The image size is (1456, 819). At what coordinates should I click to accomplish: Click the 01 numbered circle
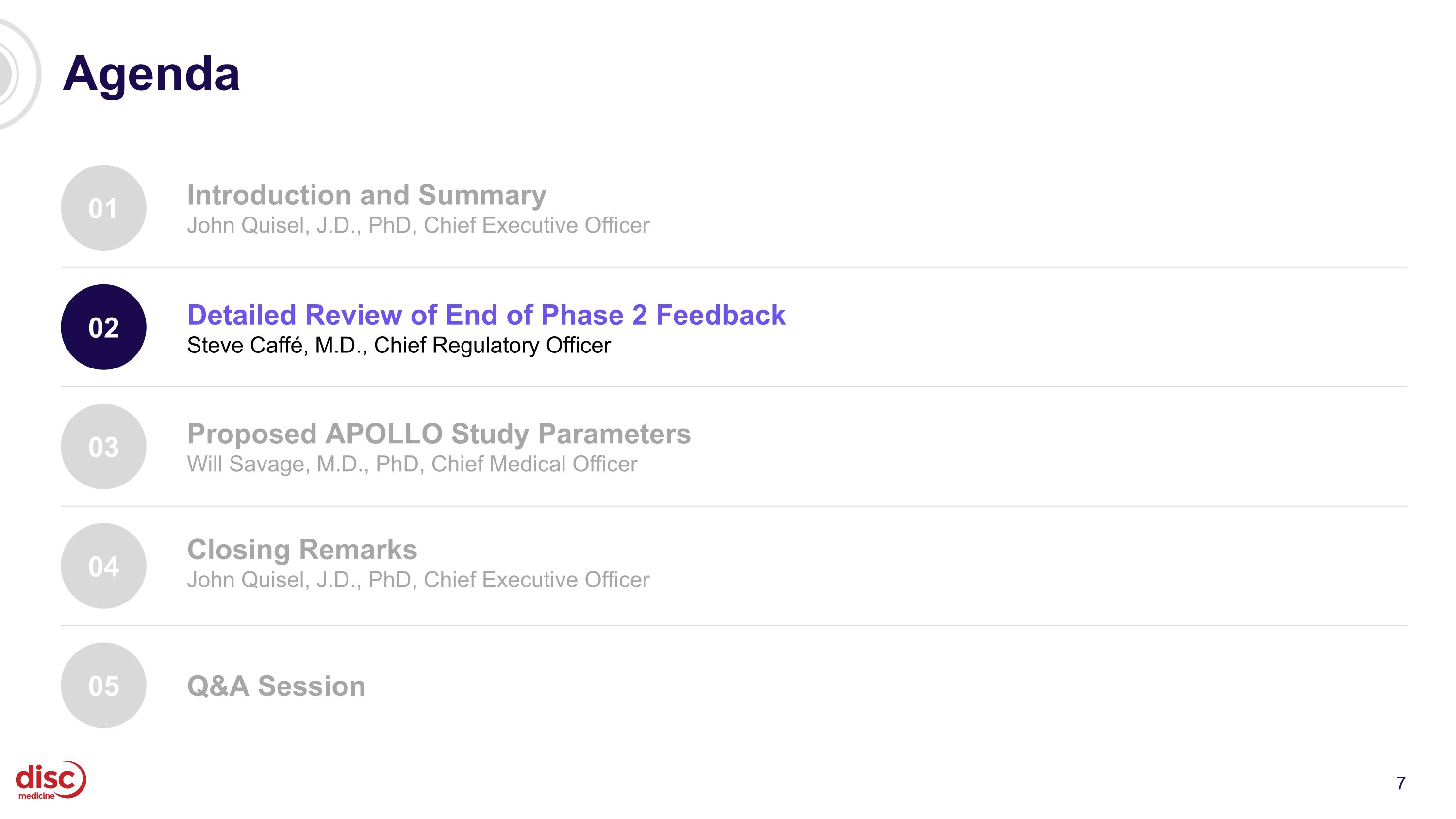[x=103, y=208]
